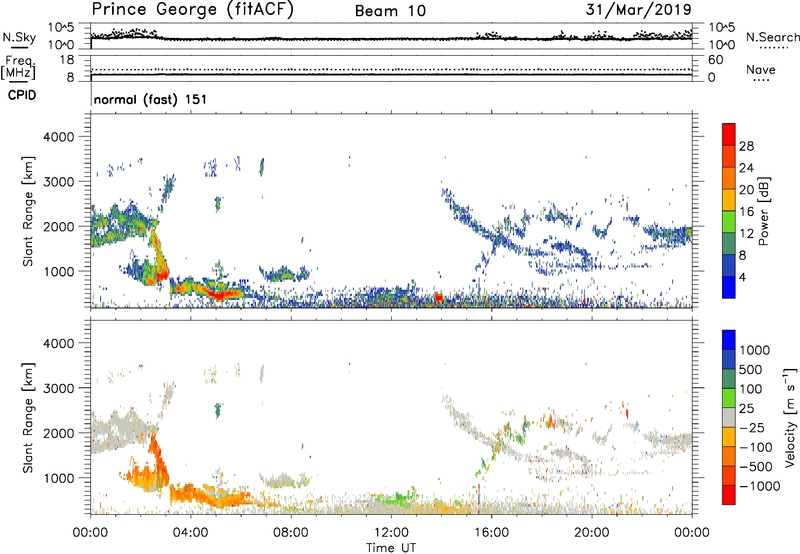Click the "Velocity [m s⁻¹]" color bar title
This screenshot has height=554, width=800.
tap(790, 417)
